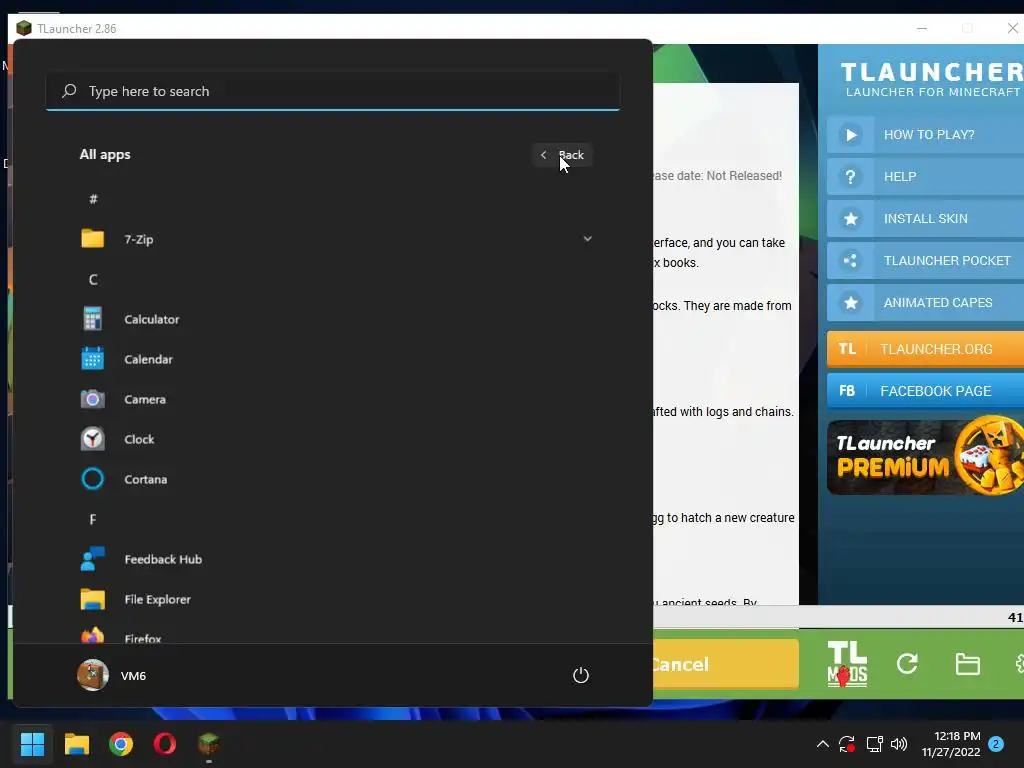This screenshot has width=1024, height=768.
Task: Open the power options button
Action: pos(581,675)
